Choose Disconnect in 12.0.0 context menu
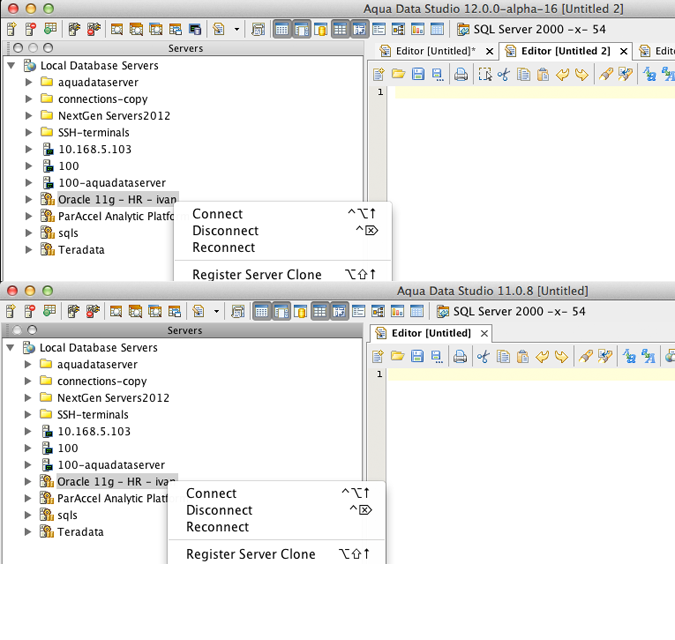The width and height of the screenshot is (675, 640). click(x=283, y=231)
